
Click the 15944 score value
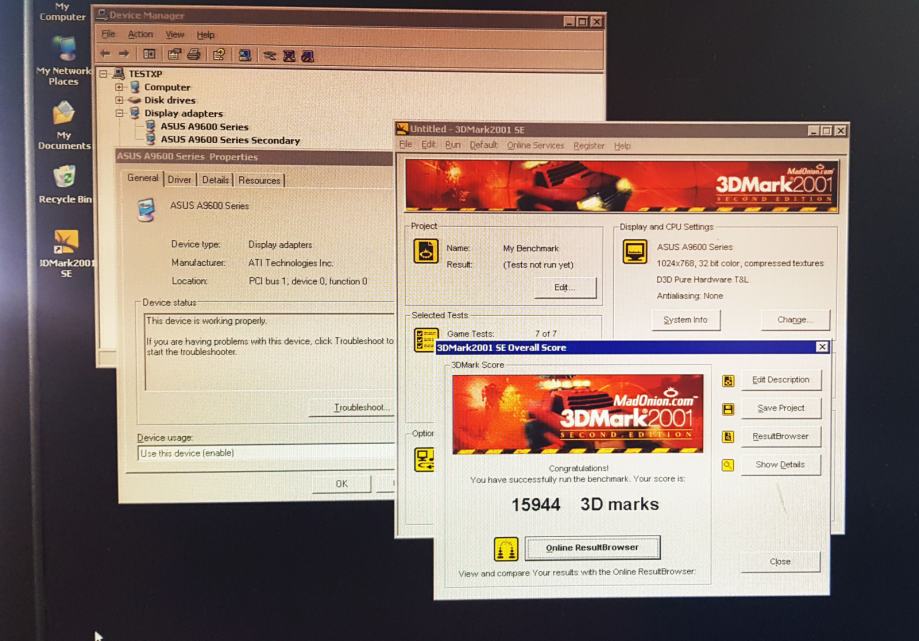coord(536,504)
